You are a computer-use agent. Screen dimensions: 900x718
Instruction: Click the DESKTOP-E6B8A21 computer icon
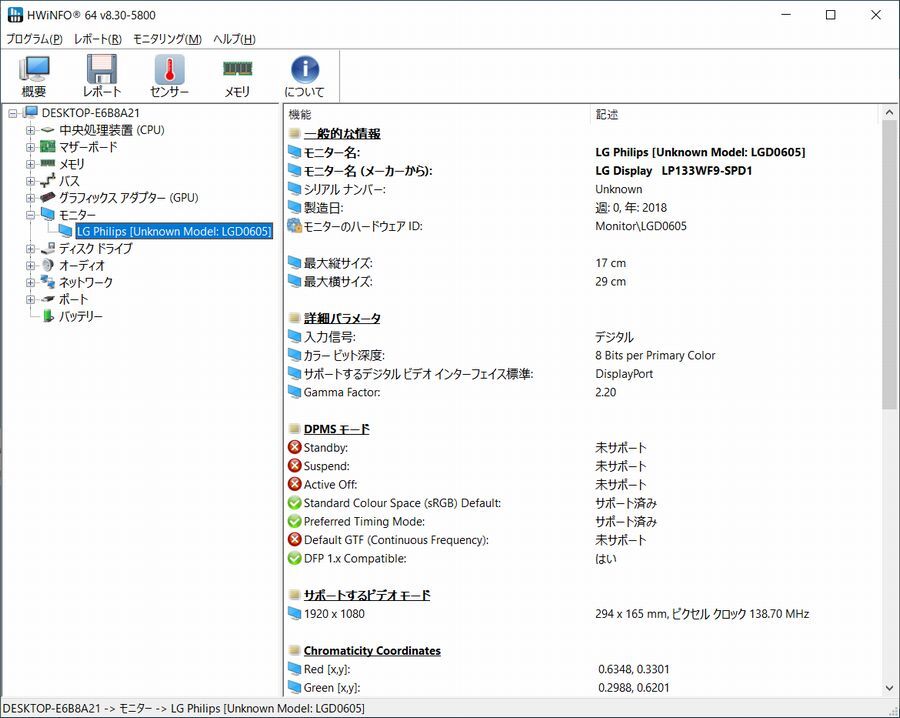tap(31, 112)
